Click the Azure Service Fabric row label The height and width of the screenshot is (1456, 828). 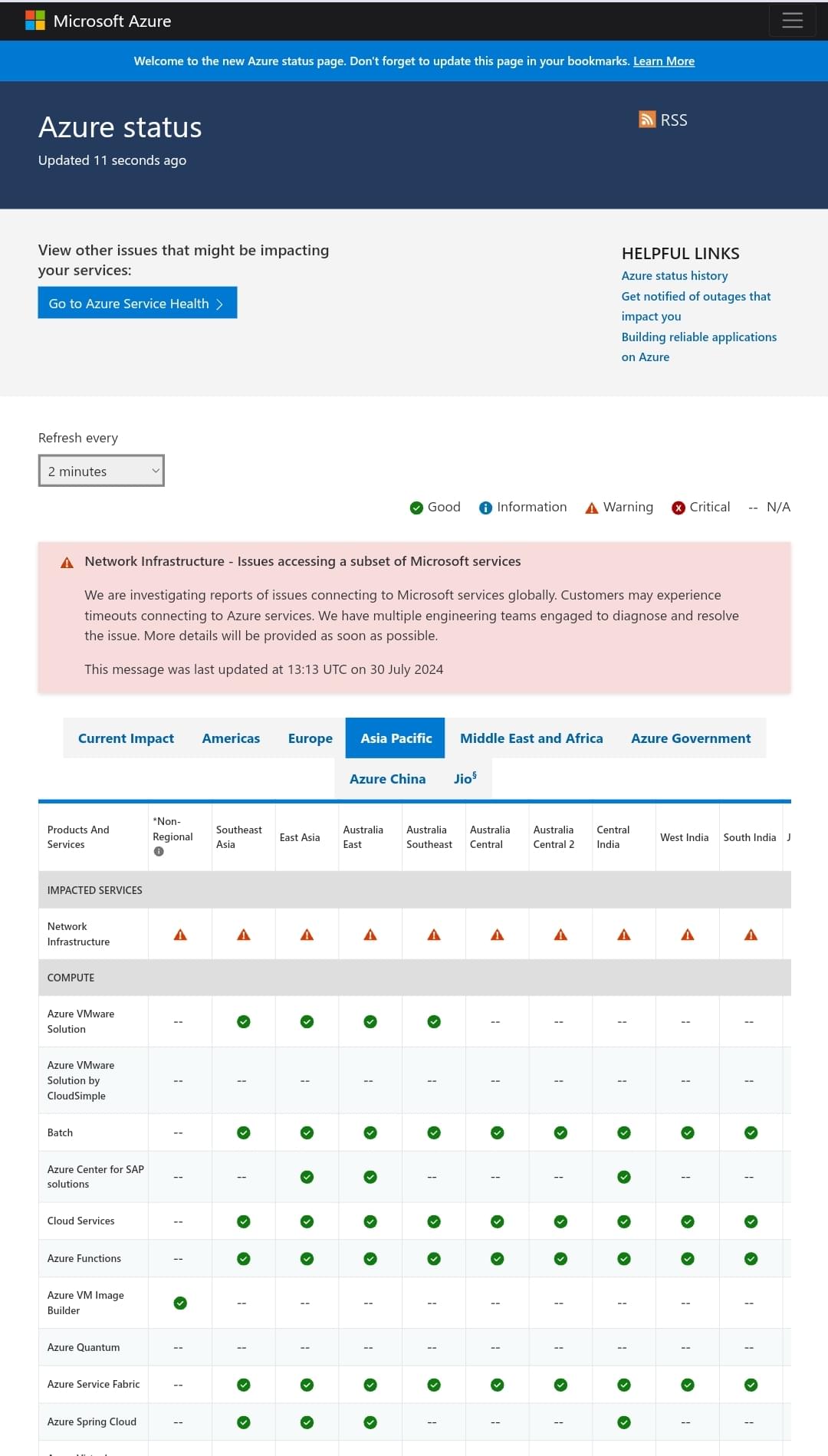pos(94,1385)
